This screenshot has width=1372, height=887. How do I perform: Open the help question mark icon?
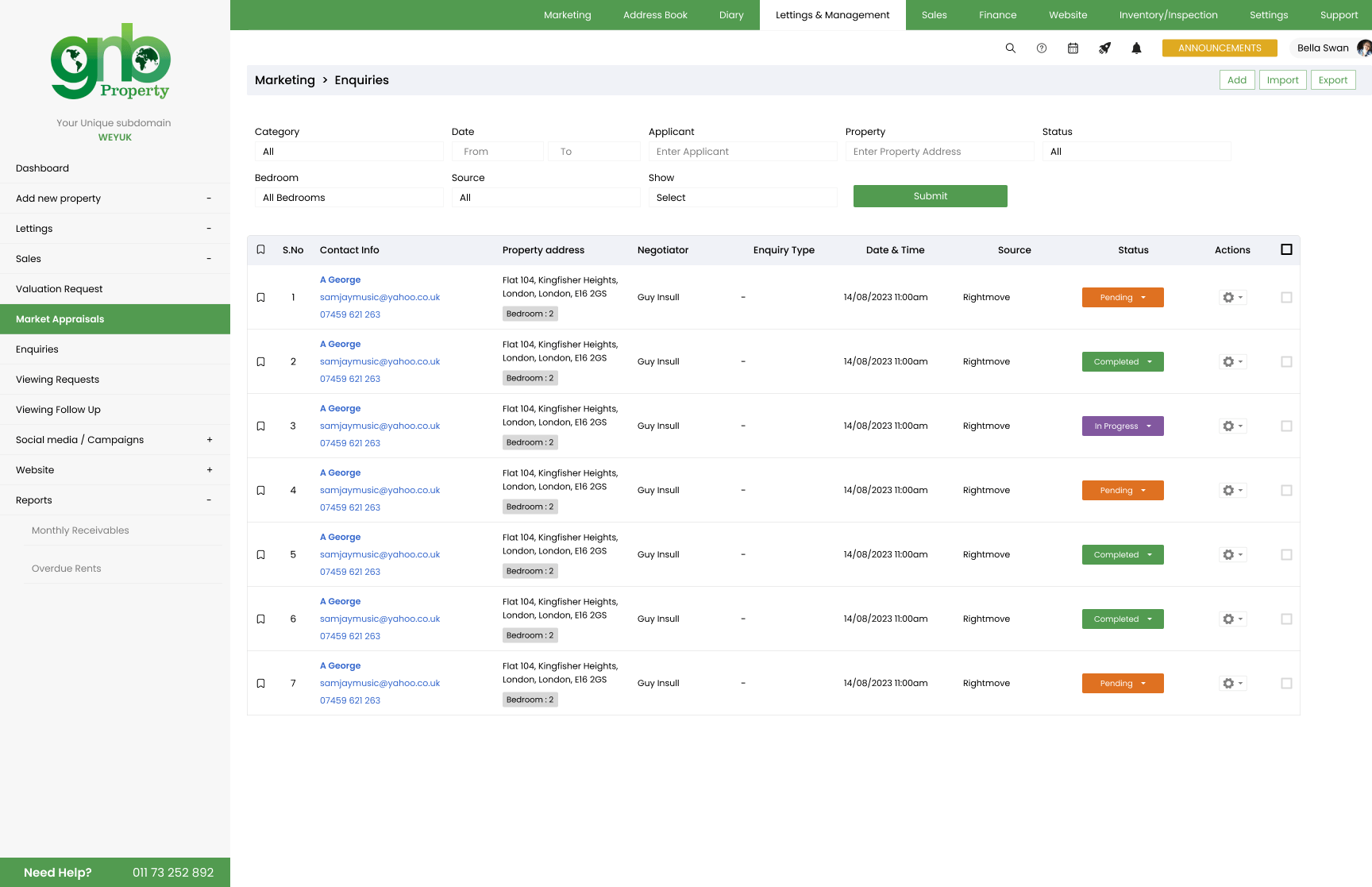pos(1042,48)
